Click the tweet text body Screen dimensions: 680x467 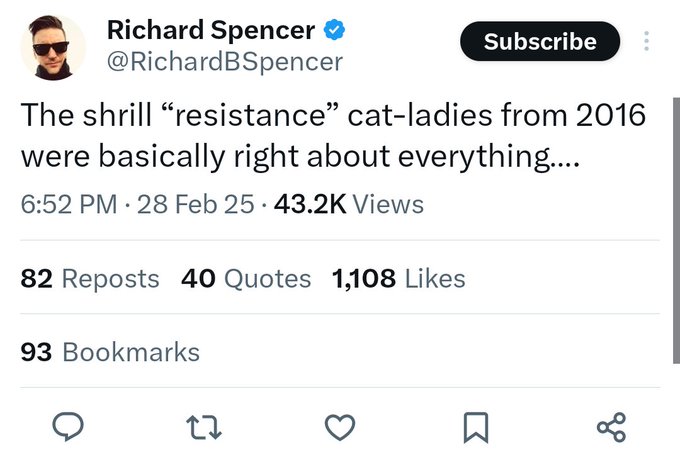click(333, 135)
